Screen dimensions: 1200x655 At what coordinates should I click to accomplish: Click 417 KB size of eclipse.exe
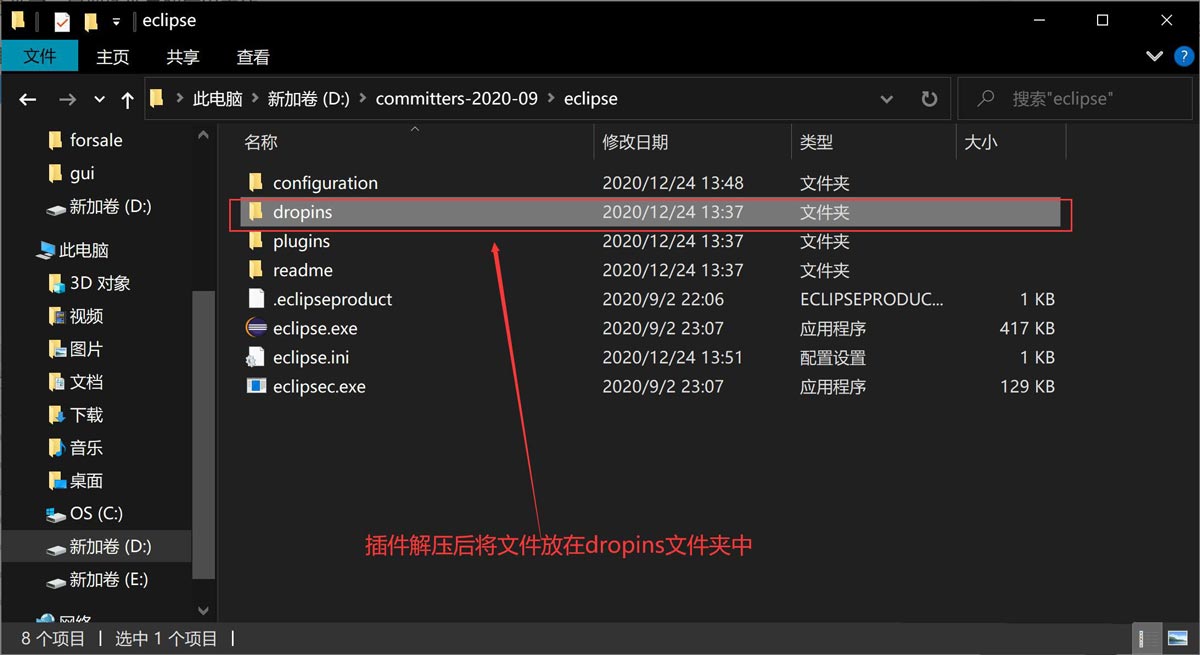(x=1027, y=328)
